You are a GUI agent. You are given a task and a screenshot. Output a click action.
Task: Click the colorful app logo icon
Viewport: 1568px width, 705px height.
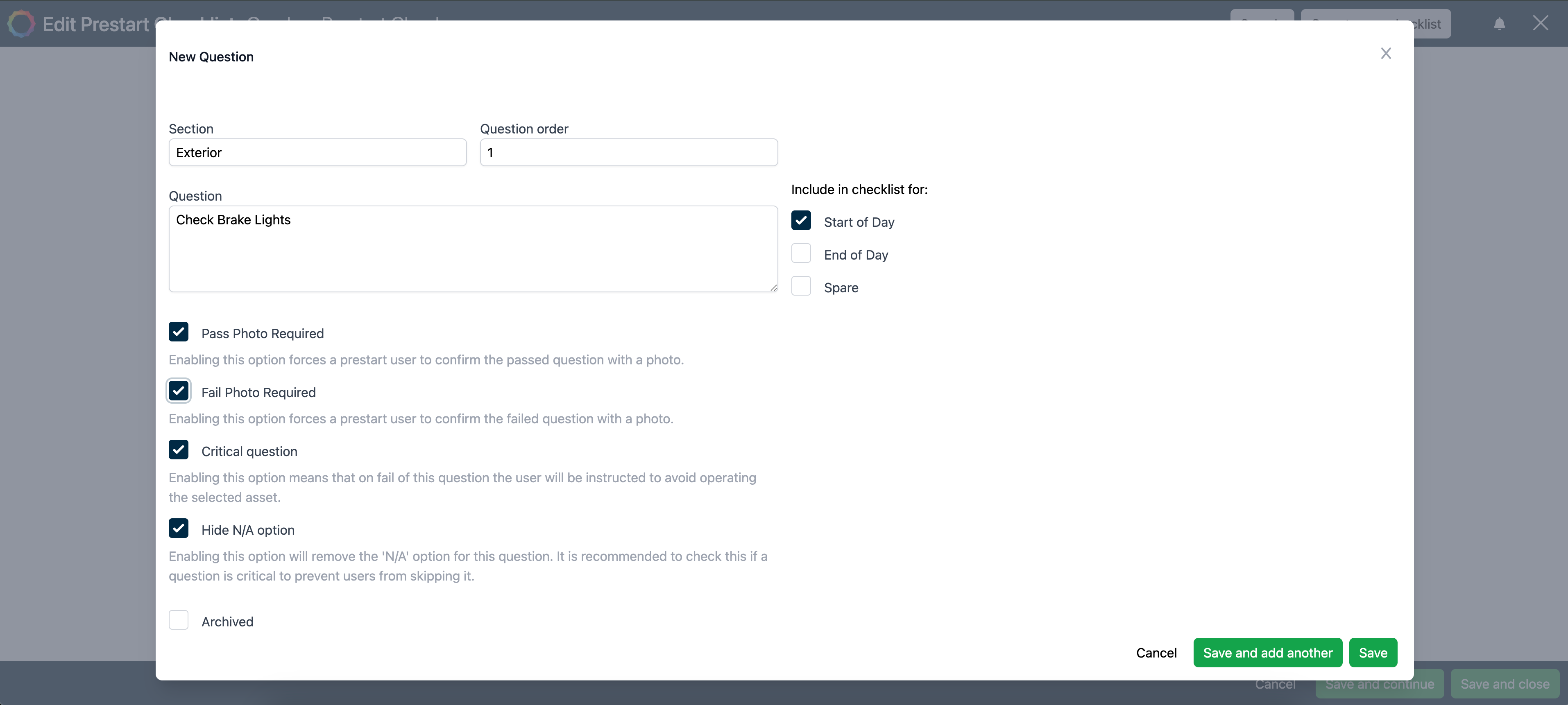pyautogui.click(x=22, y=23)
